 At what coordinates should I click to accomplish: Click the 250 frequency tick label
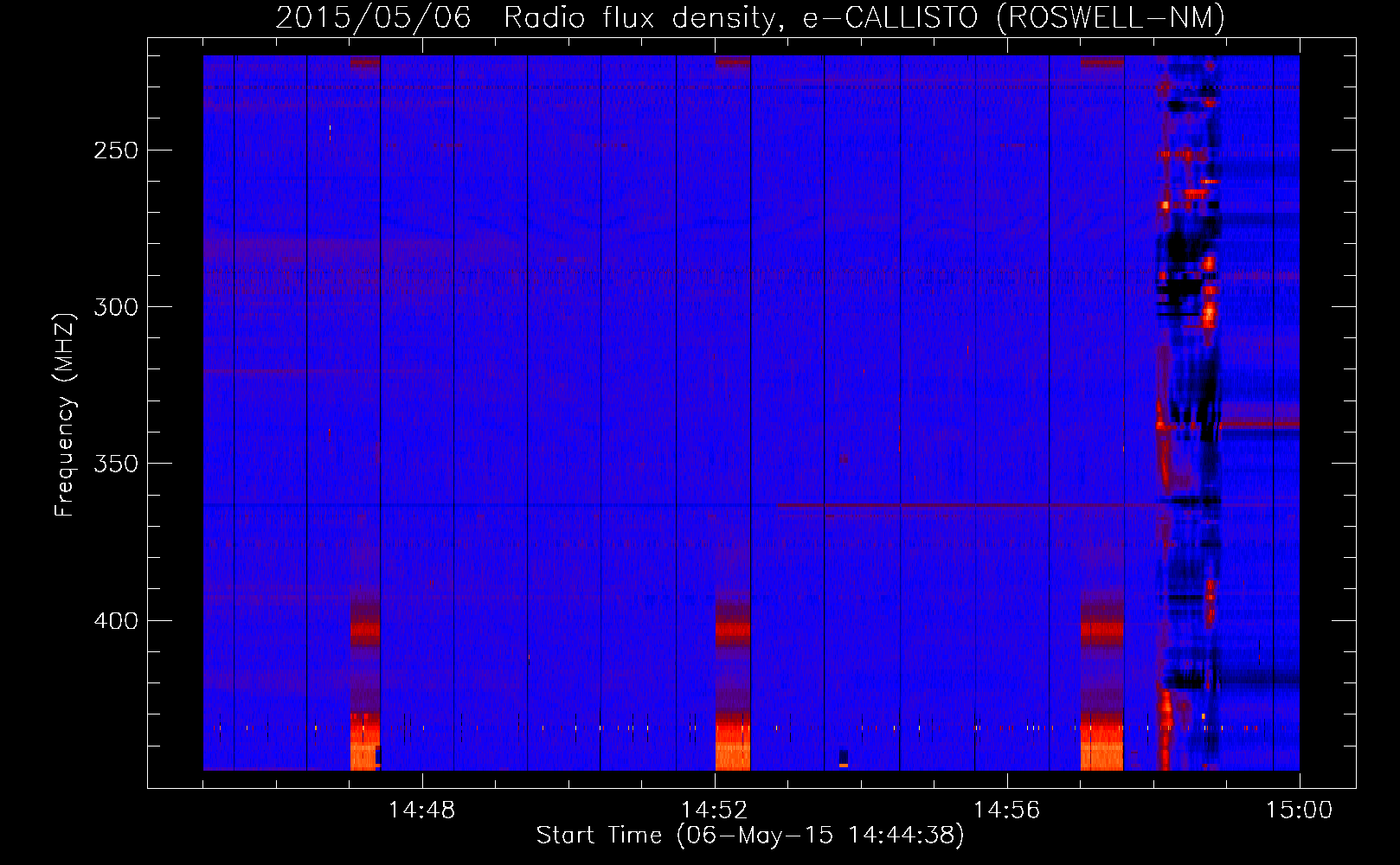(116, 151)
